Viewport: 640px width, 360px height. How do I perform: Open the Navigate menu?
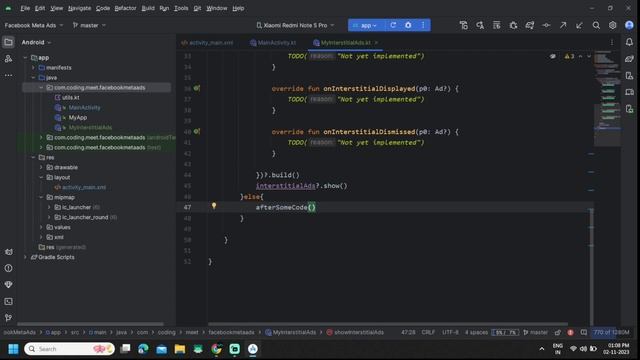[x=79, y=8]
